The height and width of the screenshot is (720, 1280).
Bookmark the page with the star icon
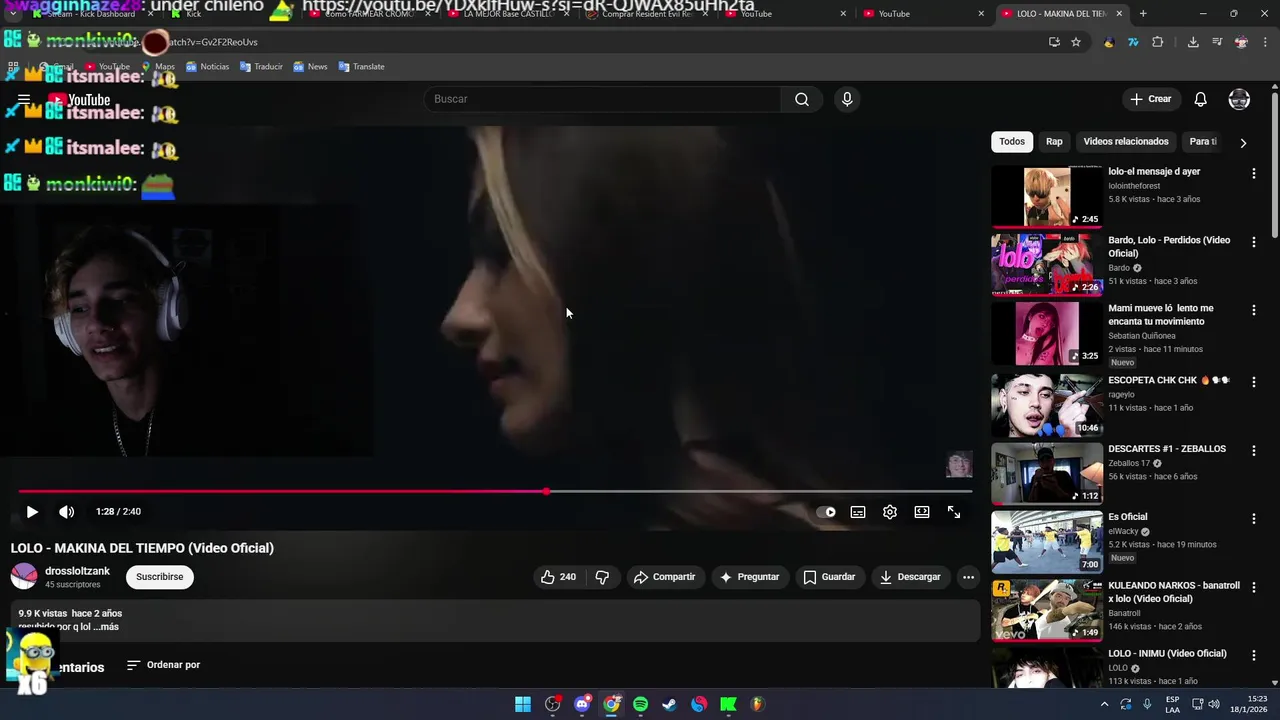click(x=1076, y=42)
